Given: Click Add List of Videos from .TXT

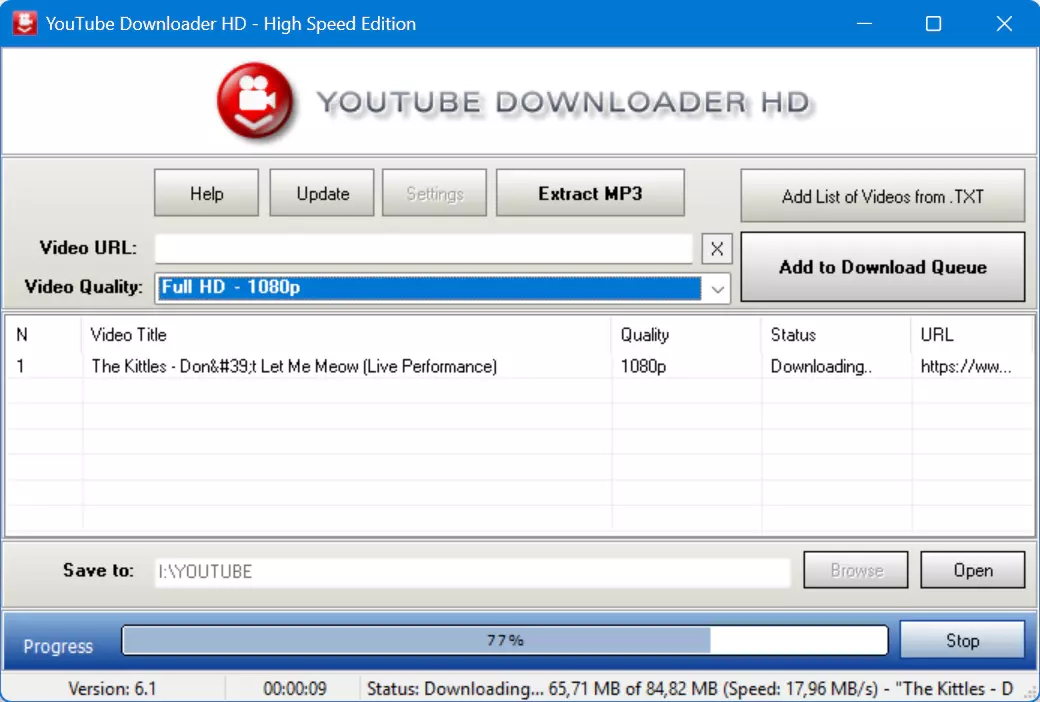Looking at the screenshot, I should (x=883, y=196).
